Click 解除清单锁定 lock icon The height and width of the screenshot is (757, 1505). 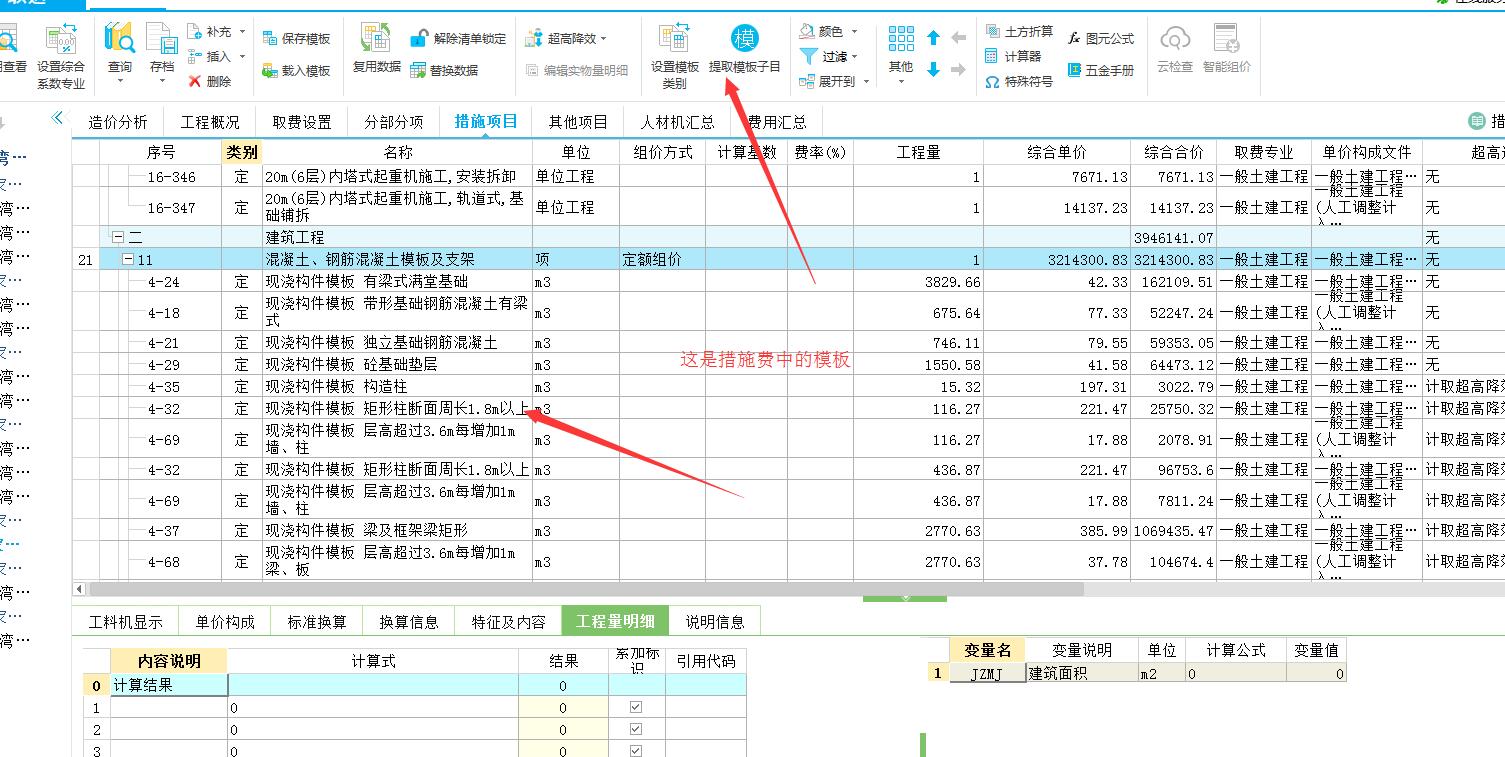pyautogui.click(x=419, y=39)
